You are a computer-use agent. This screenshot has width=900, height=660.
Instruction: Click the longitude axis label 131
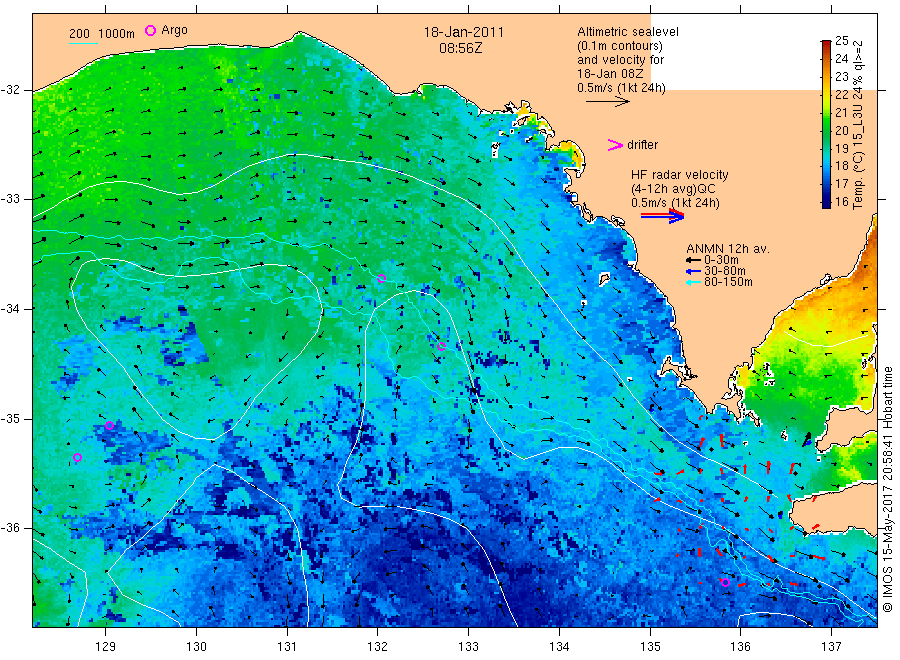287,647
